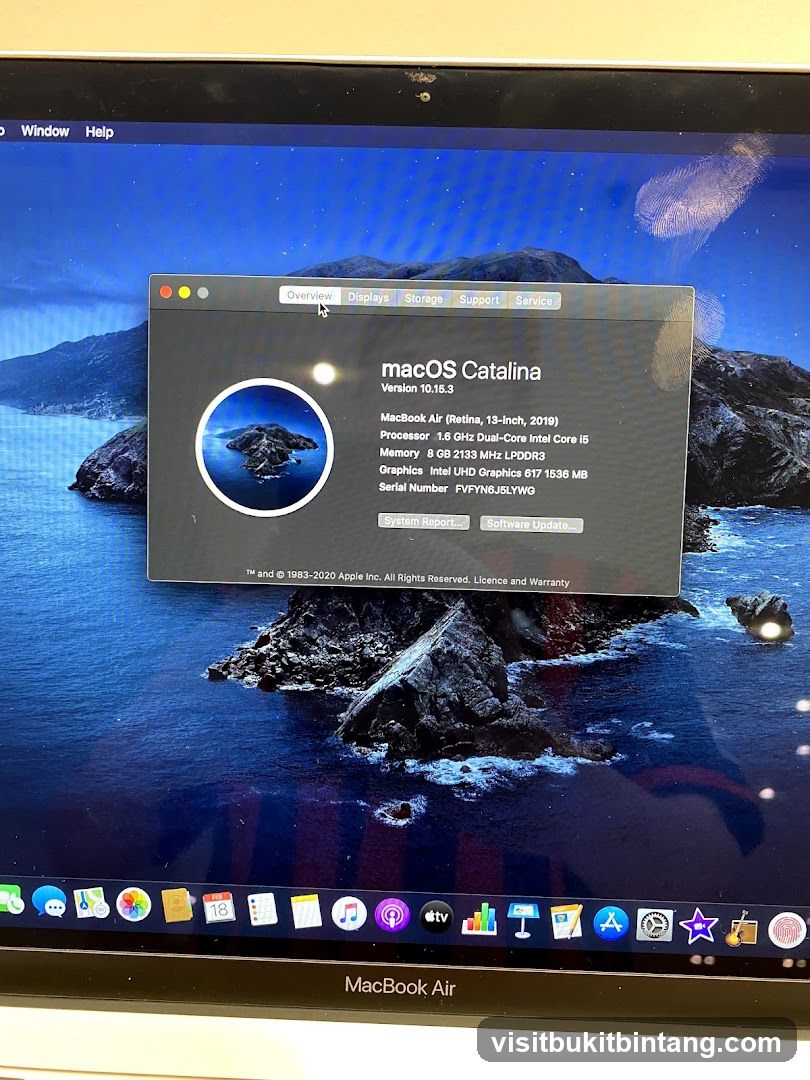This screenshot has width=810, height=1080.
Task: Launch iMovie from the dock
Action: pyautogui.click(x=698, y=926)
